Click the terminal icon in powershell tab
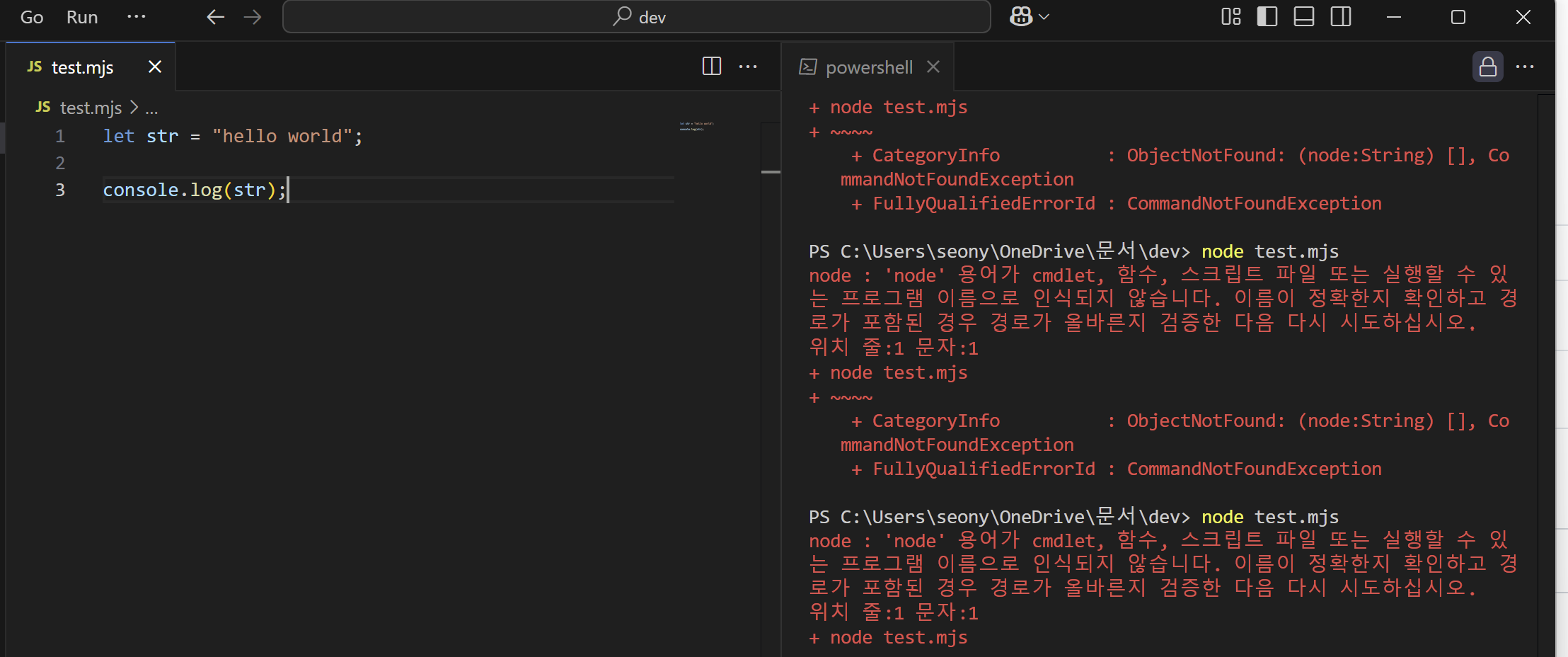Viewport: 1568px width, 657px height. point(808,67)
